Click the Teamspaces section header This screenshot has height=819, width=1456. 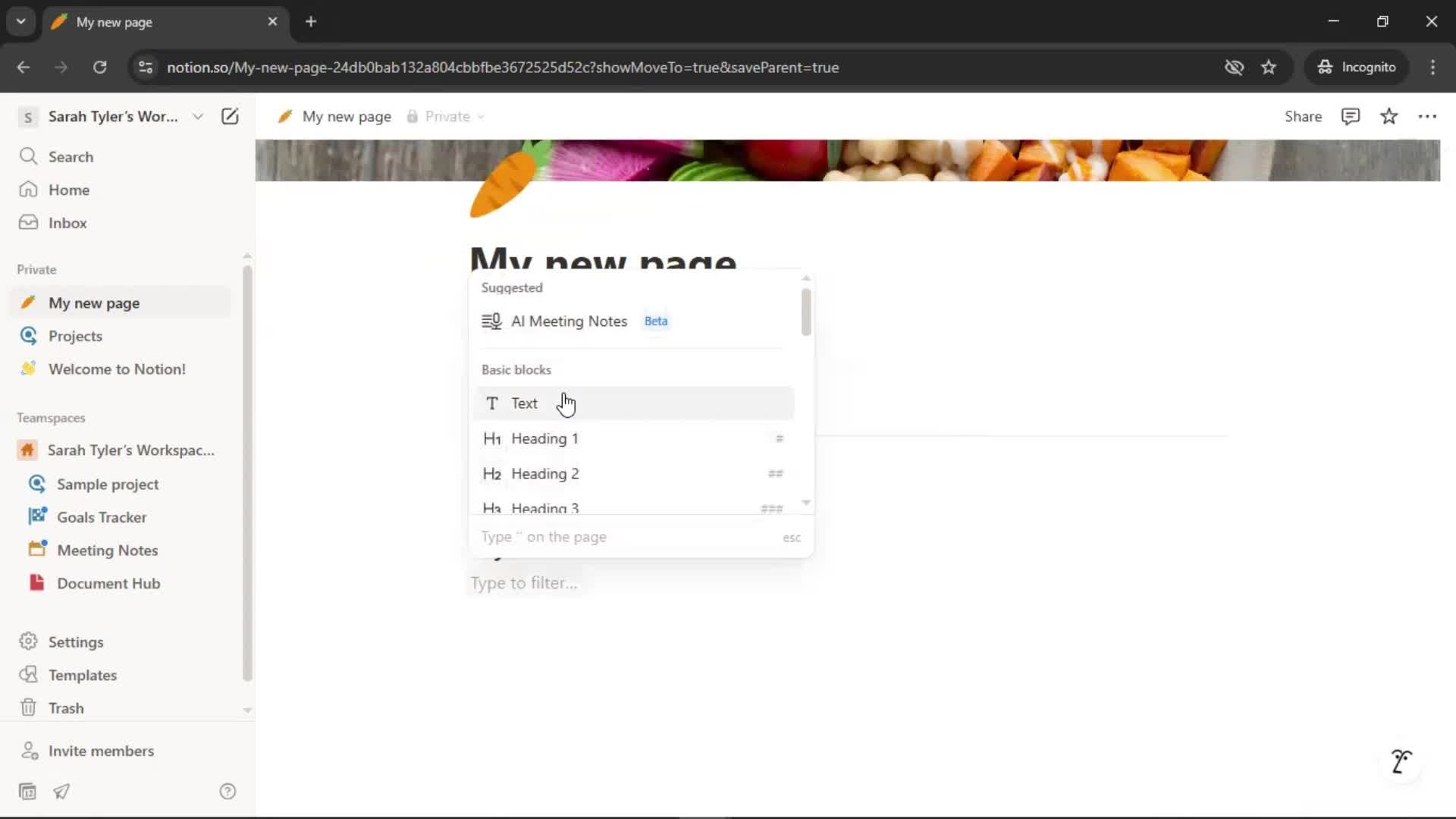pyautogui.click(x=51, y=418)
